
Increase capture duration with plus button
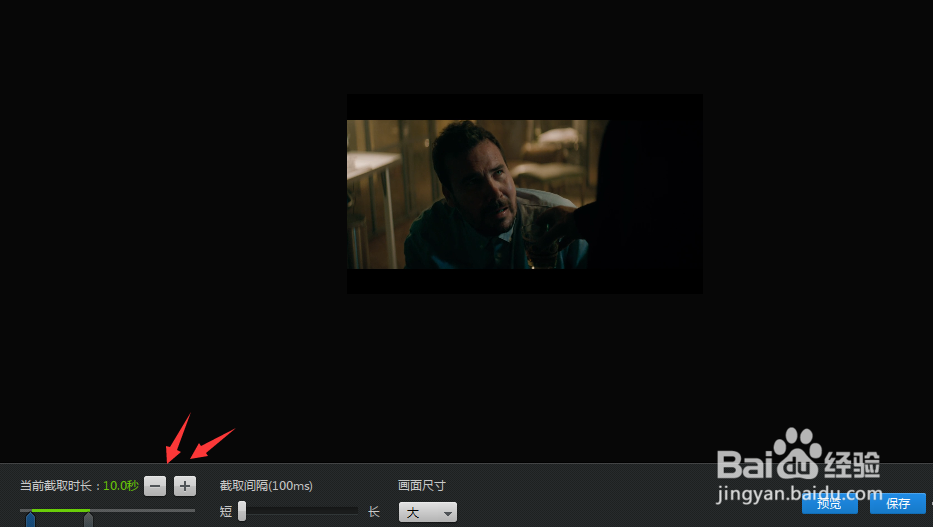click(184, 486)
